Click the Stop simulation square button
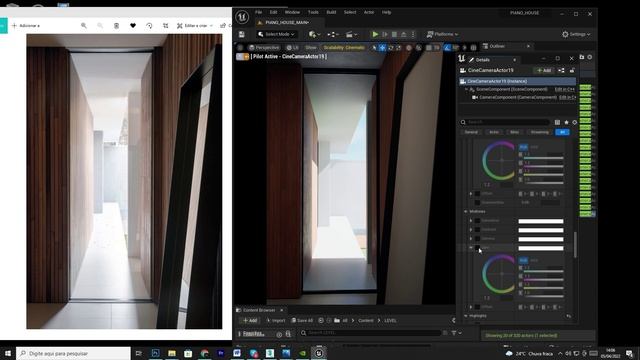 pyautogui.click(x=394, y=34)
